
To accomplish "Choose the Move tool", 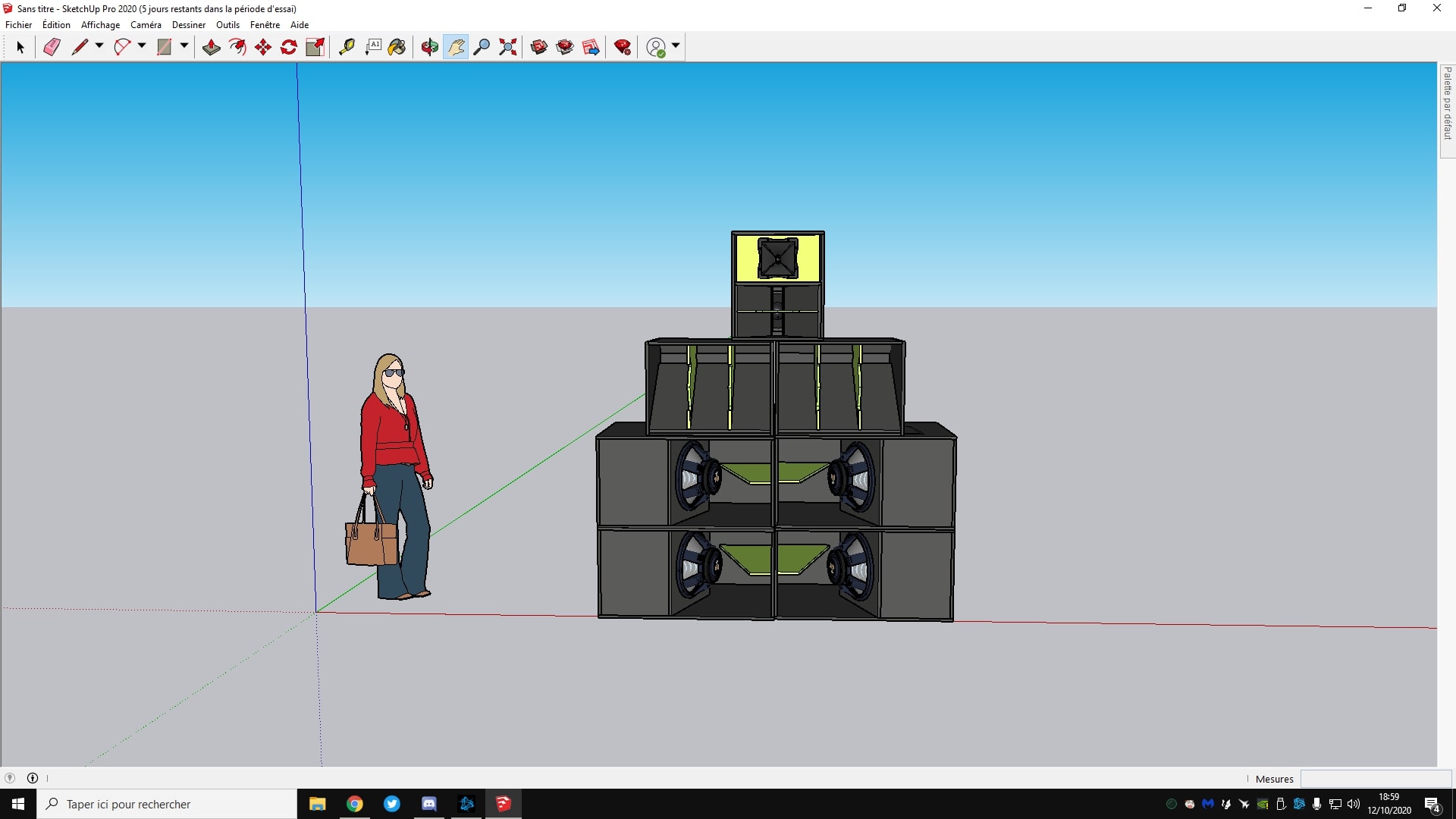I will pos(263,47).
